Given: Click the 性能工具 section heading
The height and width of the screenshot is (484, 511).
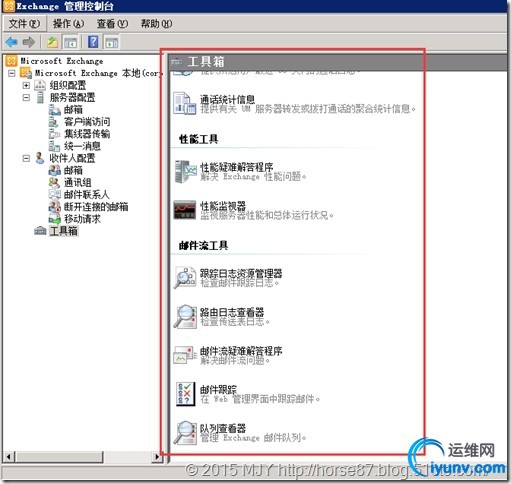Looking at the screenshot, I should point(198,139).
